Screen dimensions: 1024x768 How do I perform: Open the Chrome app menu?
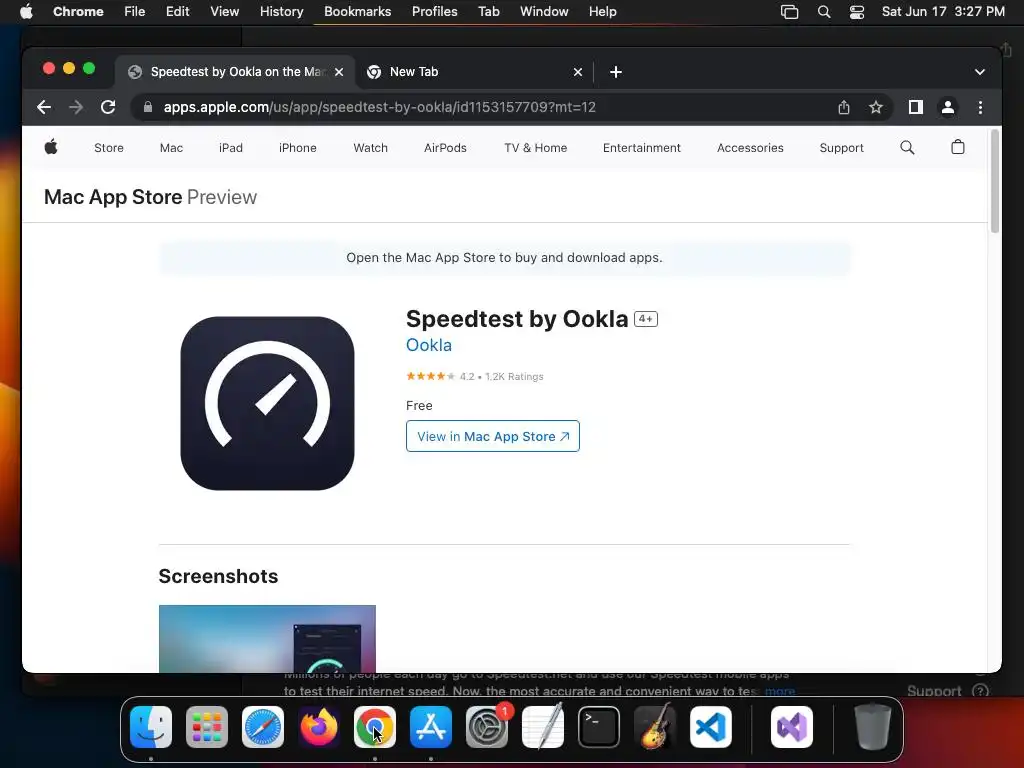[x=78, y=11]
